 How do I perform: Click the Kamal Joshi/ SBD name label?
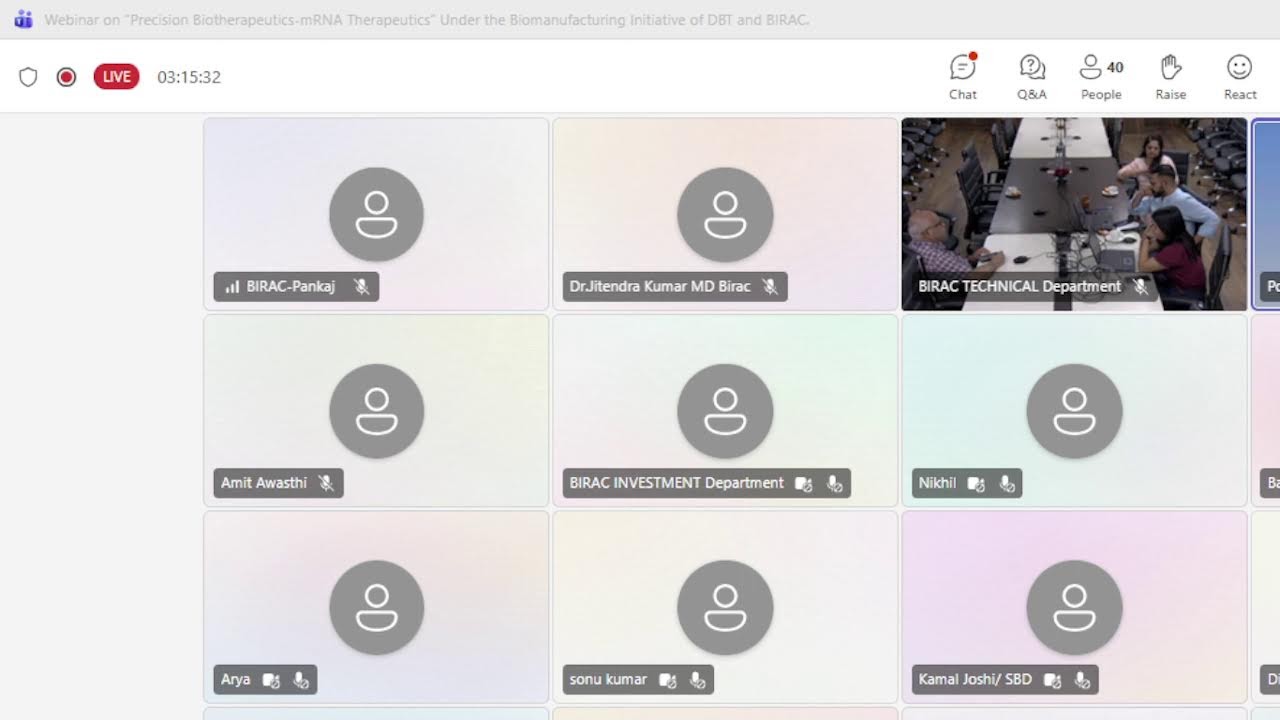(x=975, y=680)
